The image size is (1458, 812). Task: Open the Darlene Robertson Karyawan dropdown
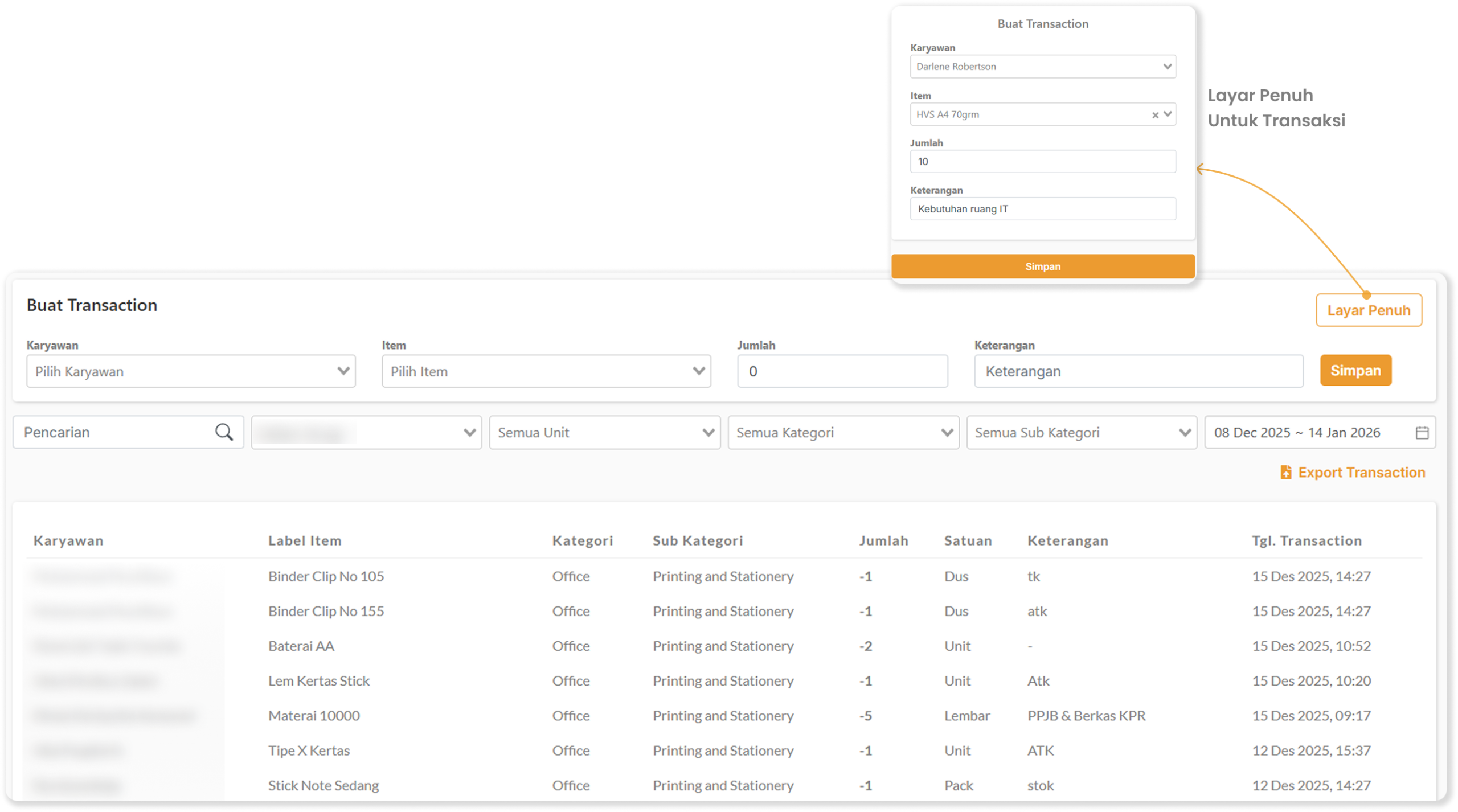tap(1042, 67)
